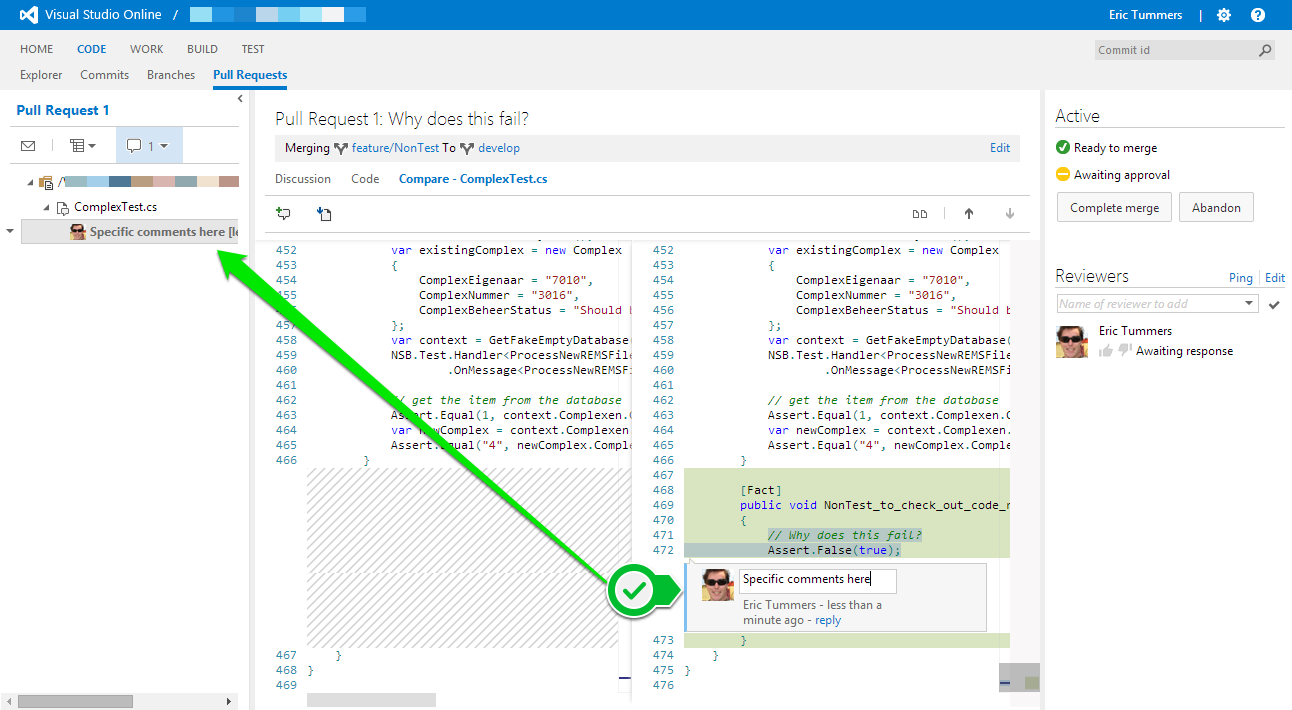Screen dimensions: 1292x710
Task: Click the Complete merge button
Action: pyautogui.click(x=1114, y=208)
